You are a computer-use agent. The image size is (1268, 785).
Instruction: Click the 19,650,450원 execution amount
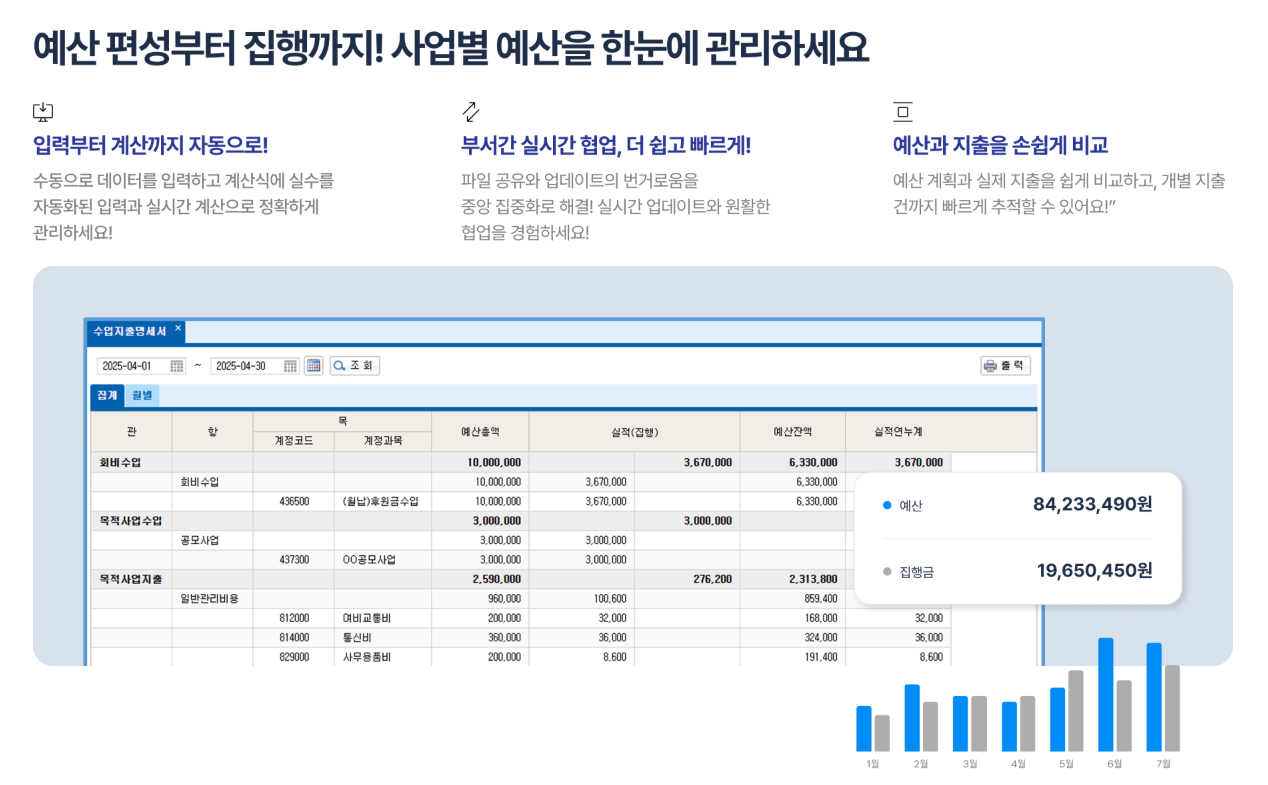(1094, 570)
